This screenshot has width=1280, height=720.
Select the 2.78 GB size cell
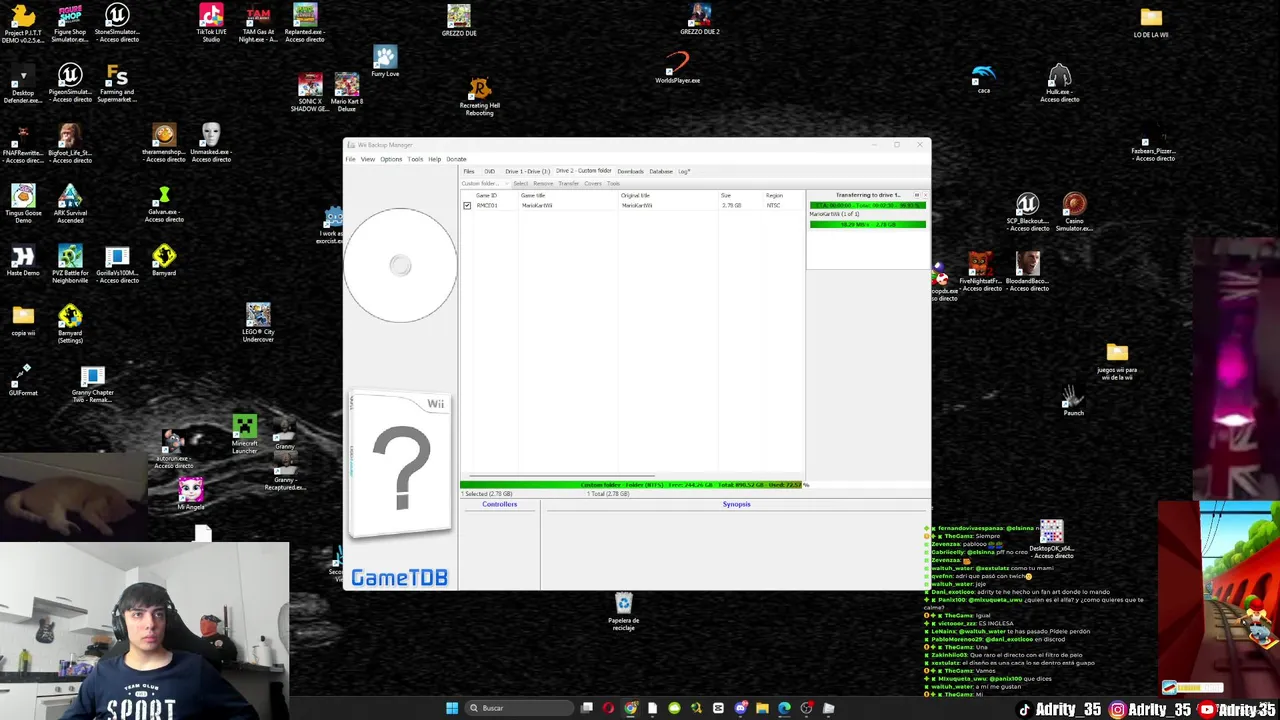pos(731,205)
